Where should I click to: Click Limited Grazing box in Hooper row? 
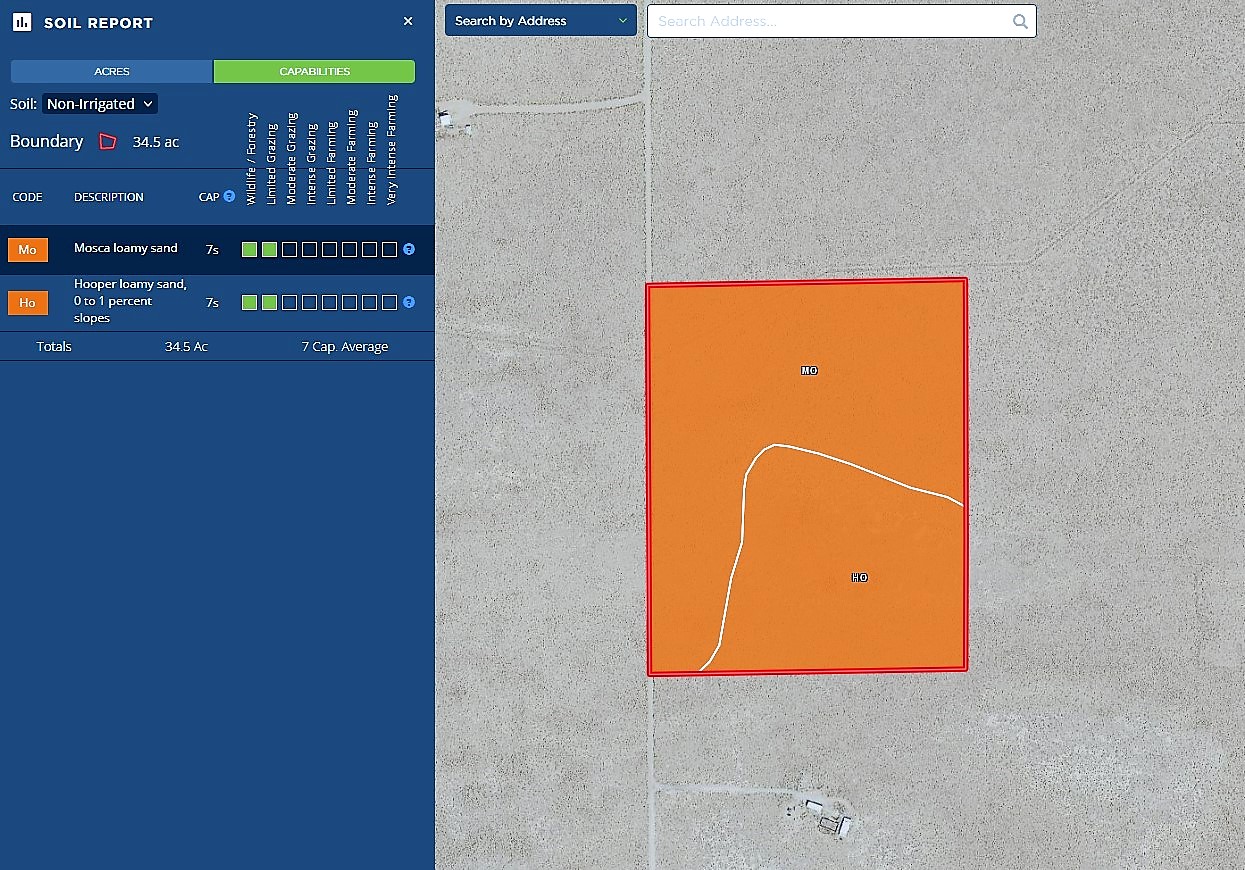269,302
